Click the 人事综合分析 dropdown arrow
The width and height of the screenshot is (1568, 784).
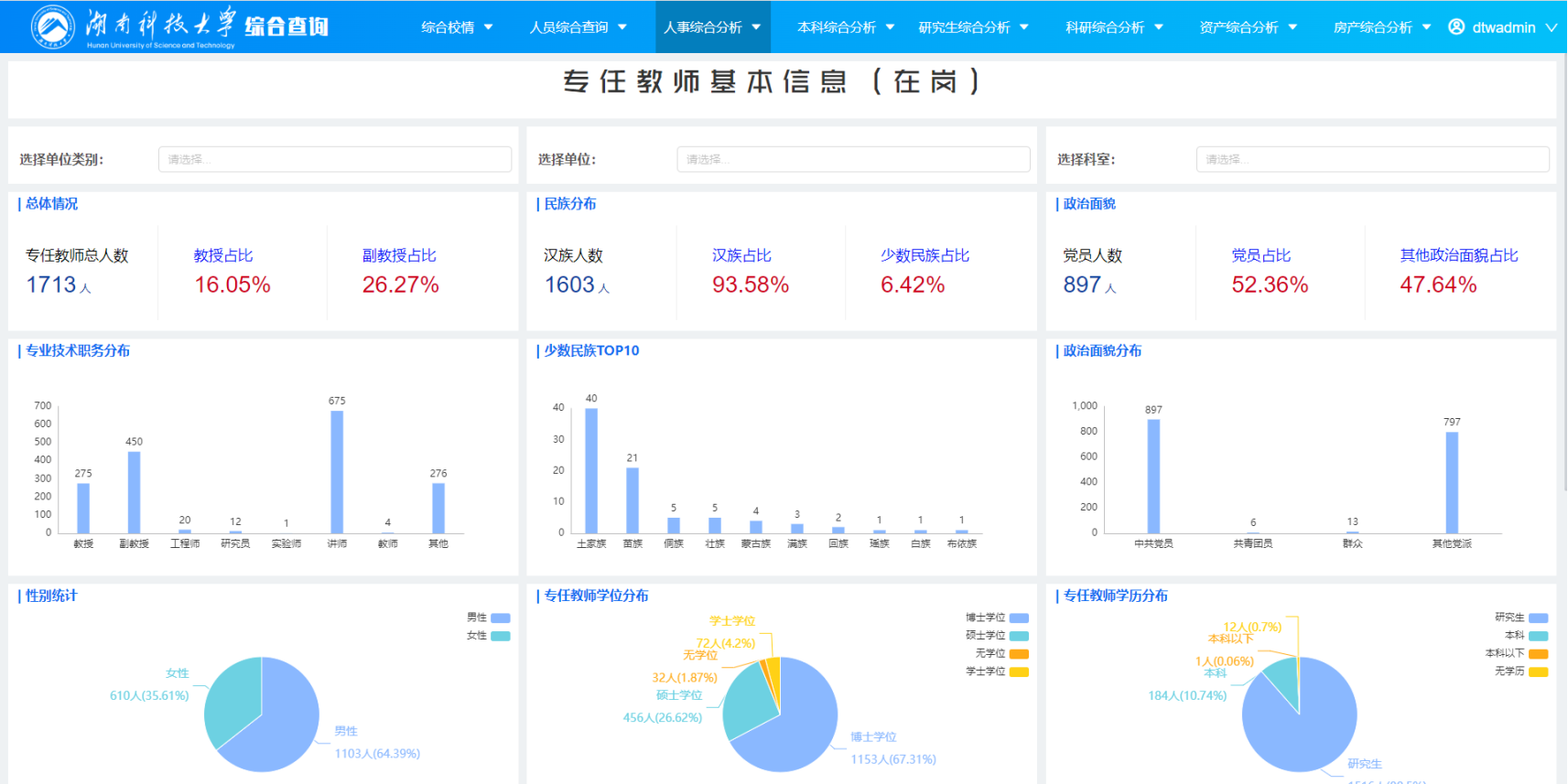click(x=756, y=27)
